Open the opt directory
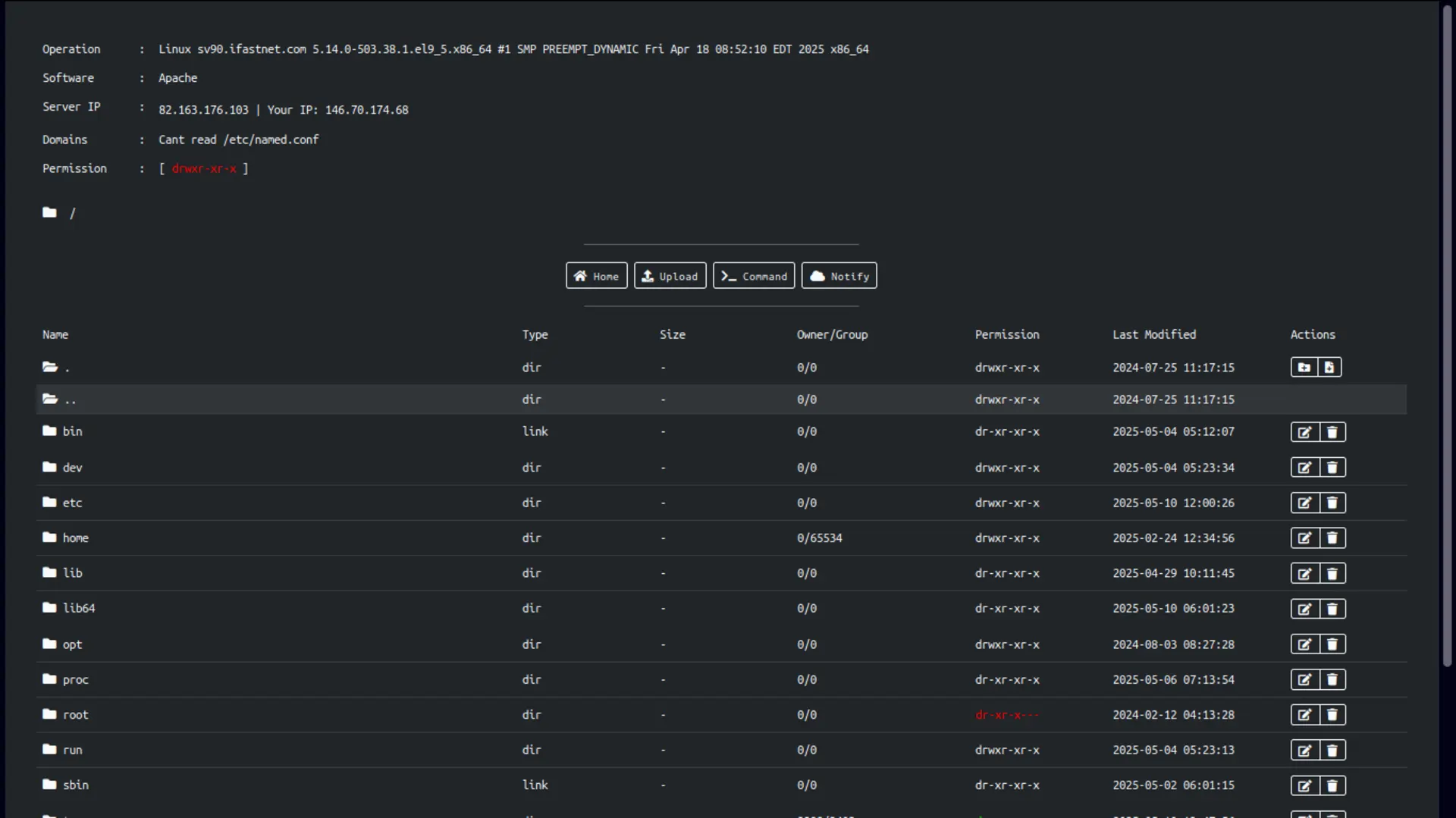 pos(72,644)
